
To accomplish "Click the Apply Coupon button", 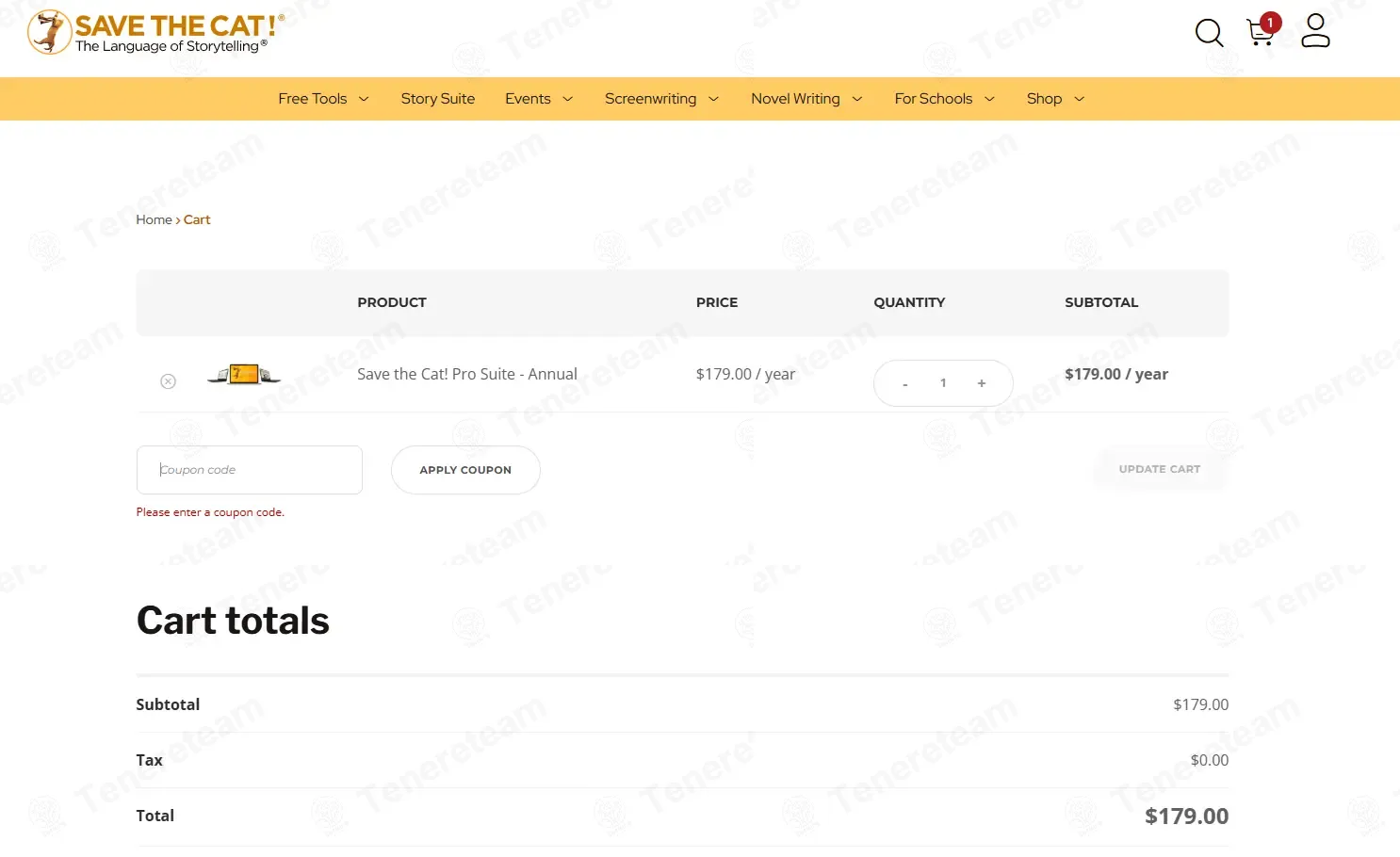I will point(465,470).
